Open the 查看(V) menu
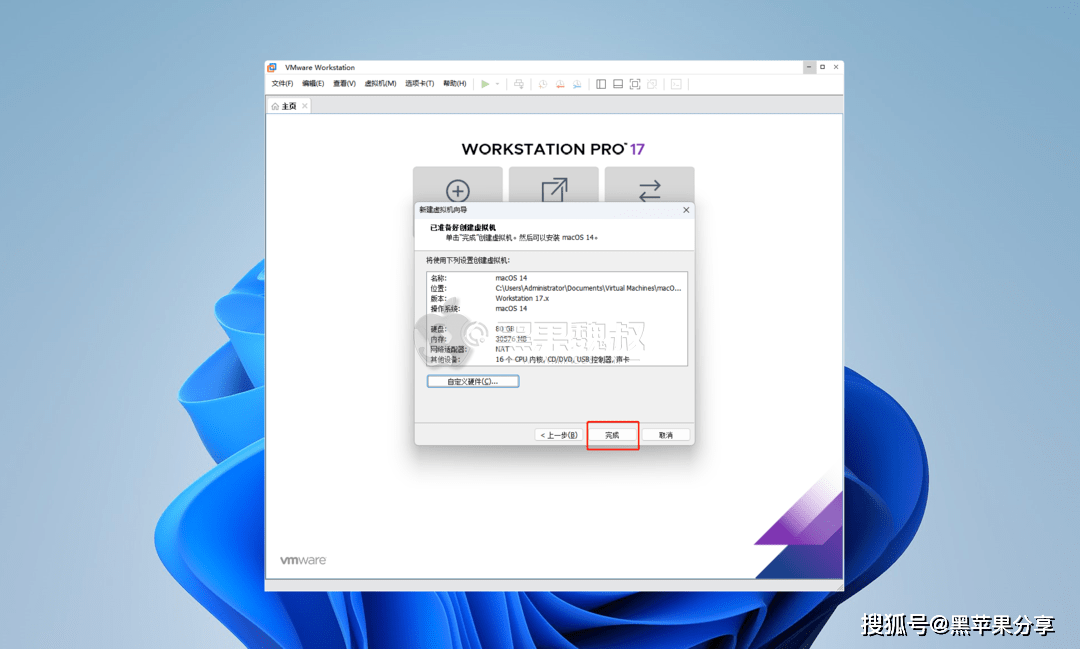 (x=344, y=83)
